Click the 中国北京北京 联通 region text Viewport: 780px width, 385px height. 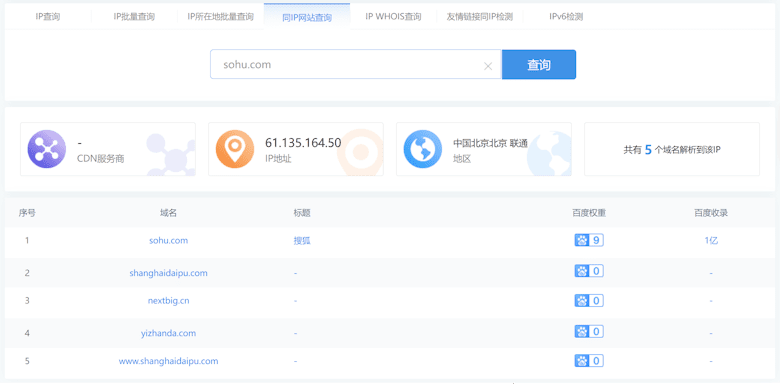tap(490, 143)
